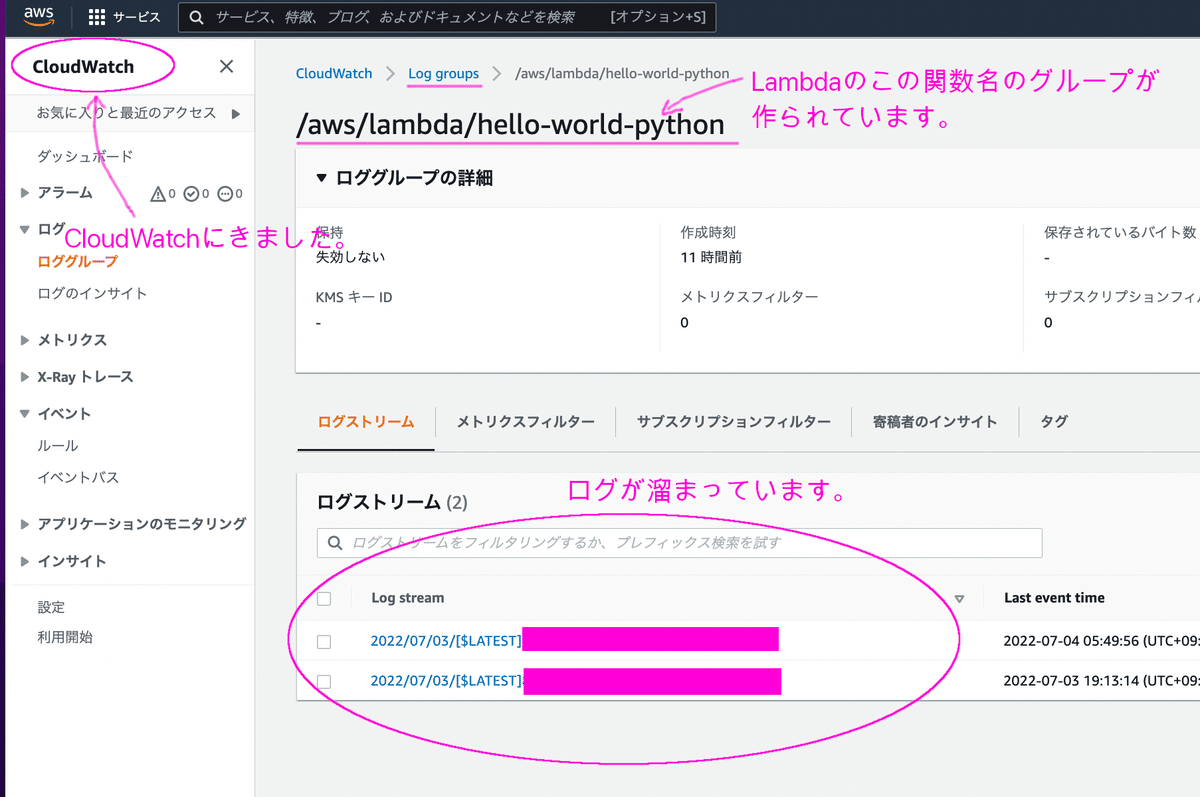Expand the アラーム section
The width and height of the screenshot is (1200, 797).
click(x=25, y=193)
